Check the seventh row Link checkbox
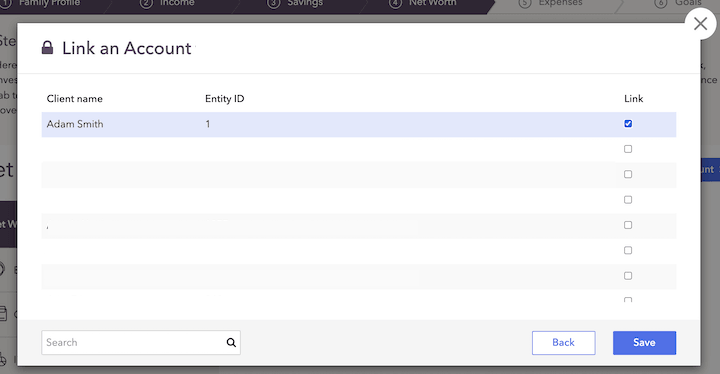This screenshot has width=720, height=374. (x=628, y=276)
